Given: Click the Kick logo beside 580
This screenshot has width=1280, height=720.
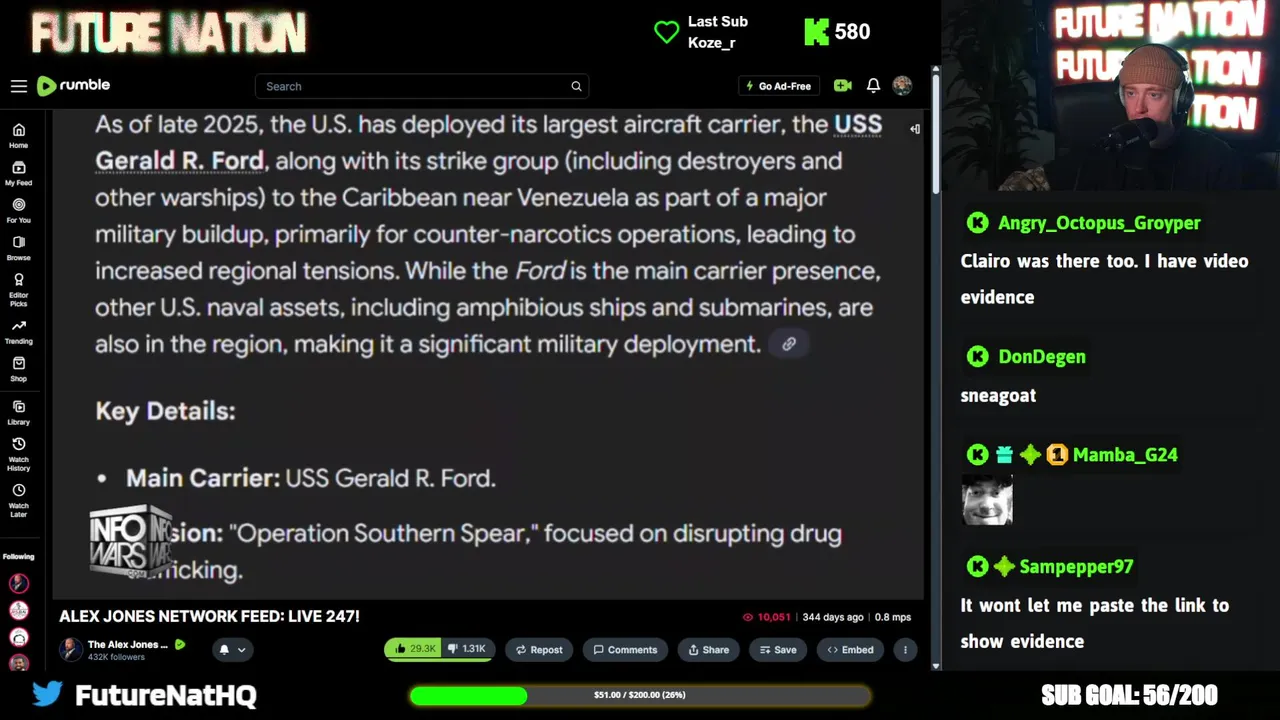Looking at the screenshot, I should click(817, 32).
